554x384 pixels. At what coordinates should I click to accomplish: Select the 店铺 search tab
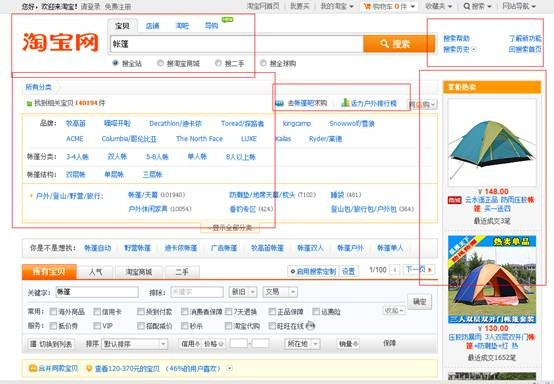[x=152, y=26]
